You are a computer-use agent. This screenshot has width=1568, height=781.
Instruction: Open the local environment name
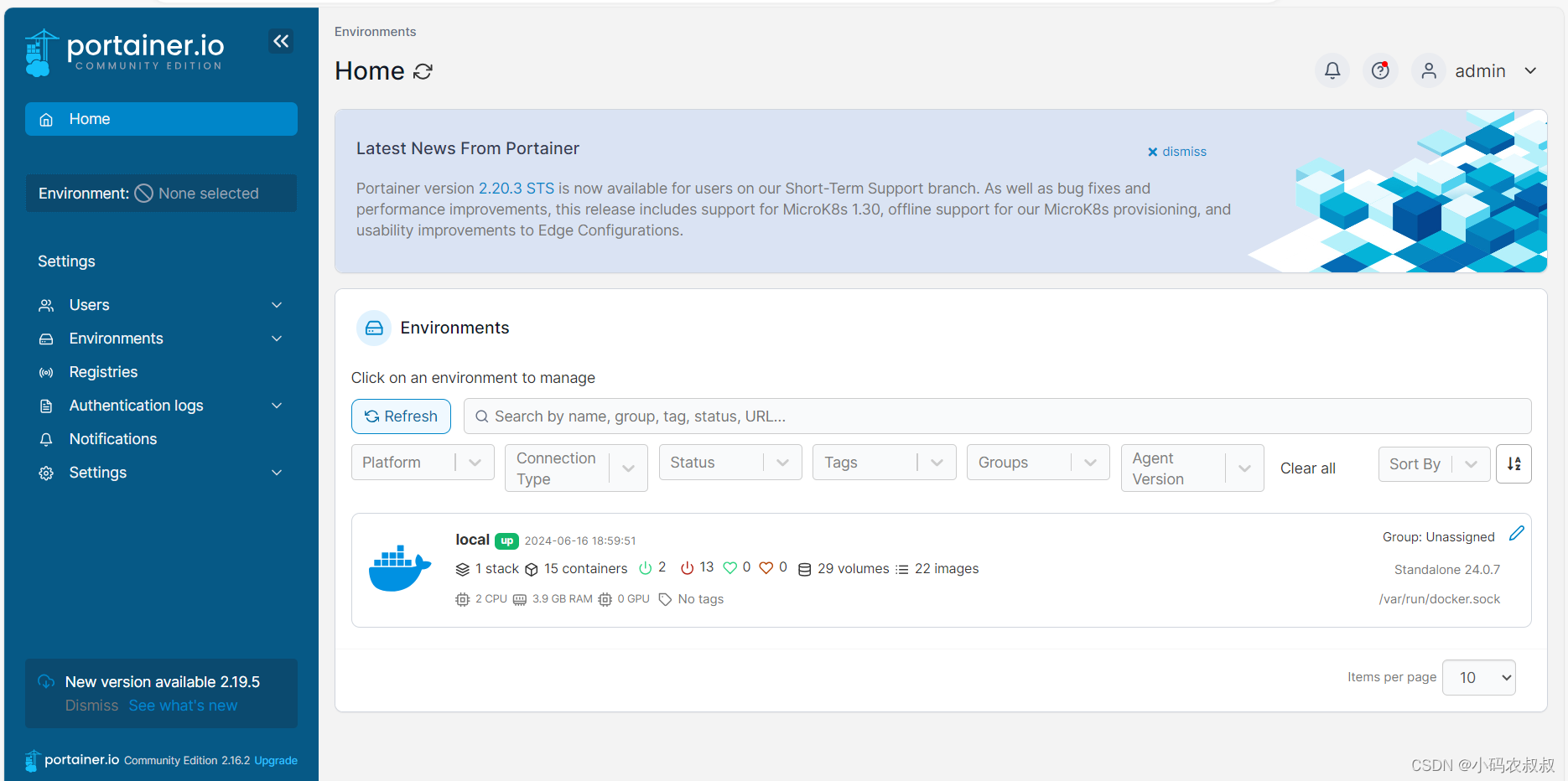coord(472,540)
